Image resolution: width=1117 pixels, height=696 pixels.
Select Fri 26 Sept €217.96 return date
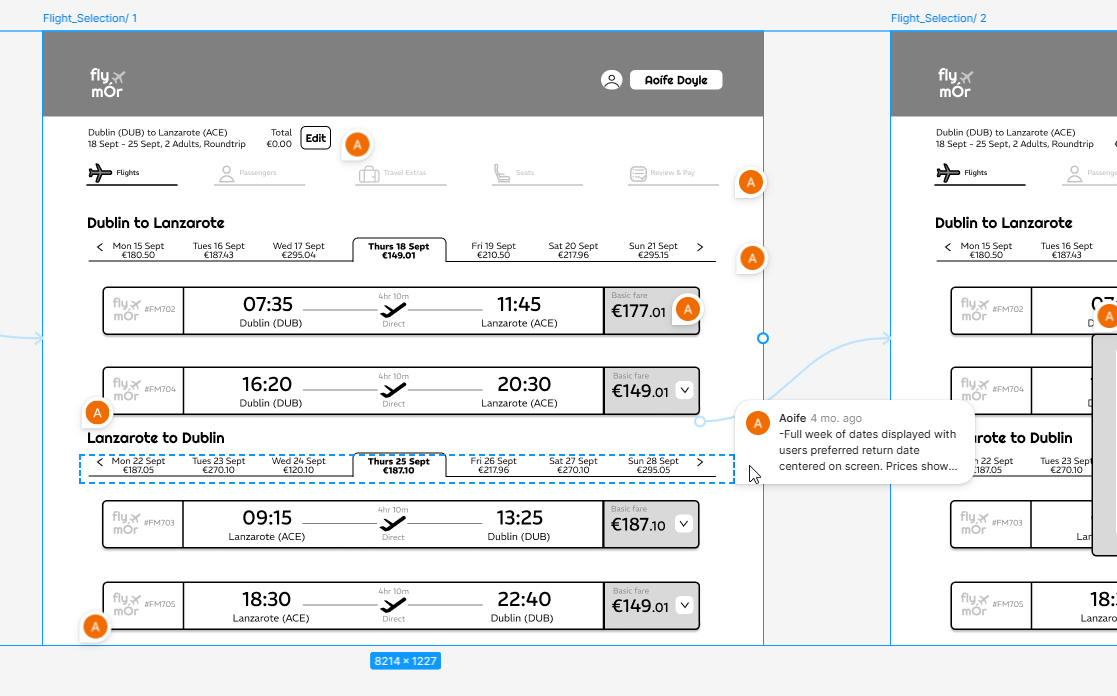[x=493, y=465]
